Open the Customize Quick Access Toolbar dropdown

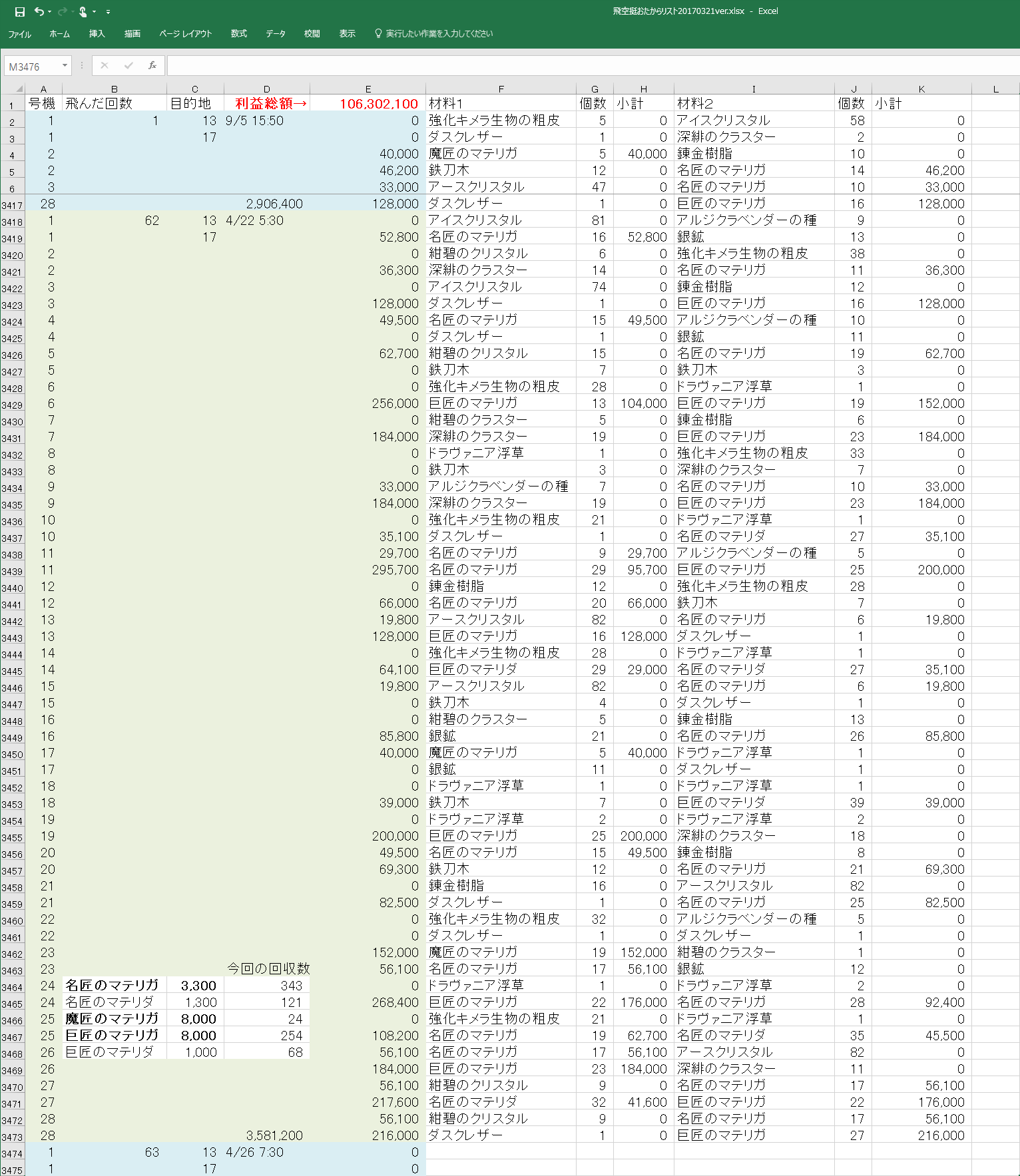pos(108,12)
